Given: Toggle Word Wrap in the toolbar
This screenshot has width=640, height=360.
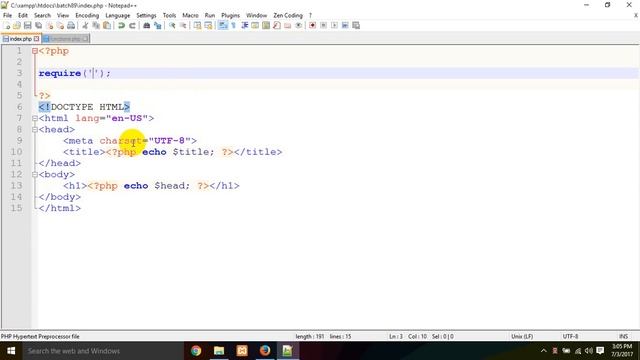Looking at the screenshot, I should (x=222, y=25).
